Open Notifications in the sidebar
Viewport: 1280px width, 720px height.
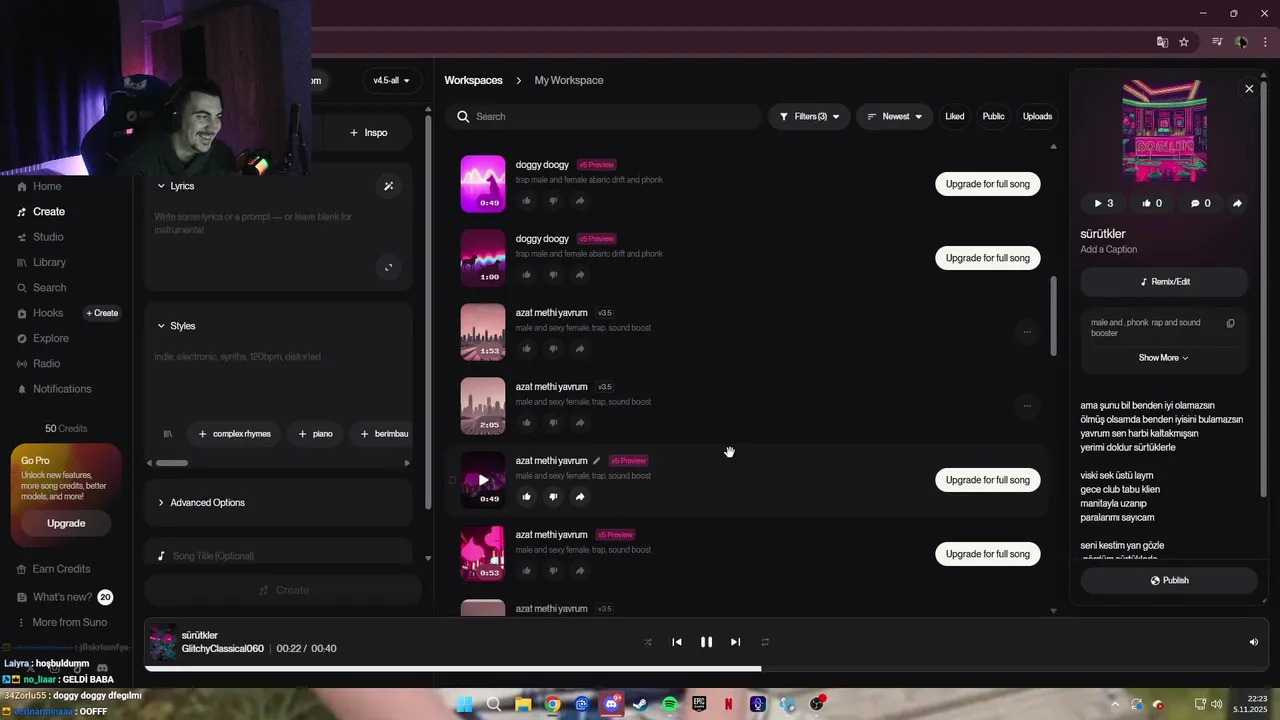tap(61, 389)
